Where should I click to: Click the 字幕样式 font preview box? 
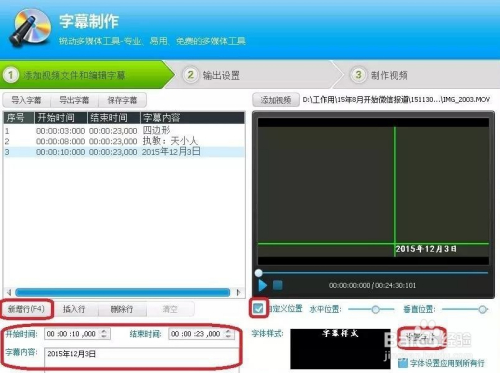point(340,349)
